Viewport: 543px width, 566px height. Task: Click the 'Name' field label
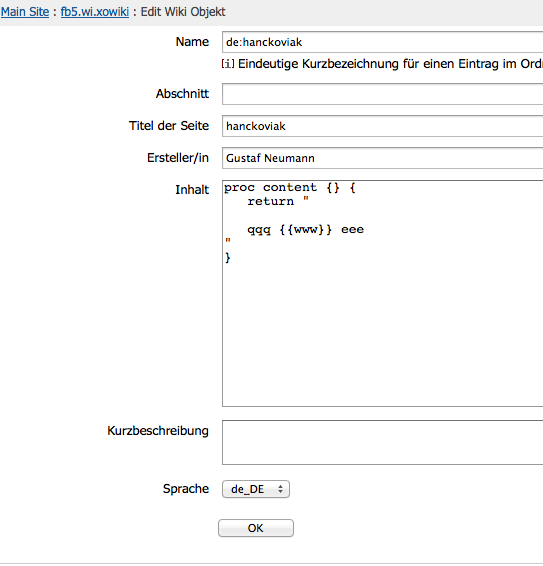click(192, 42)
